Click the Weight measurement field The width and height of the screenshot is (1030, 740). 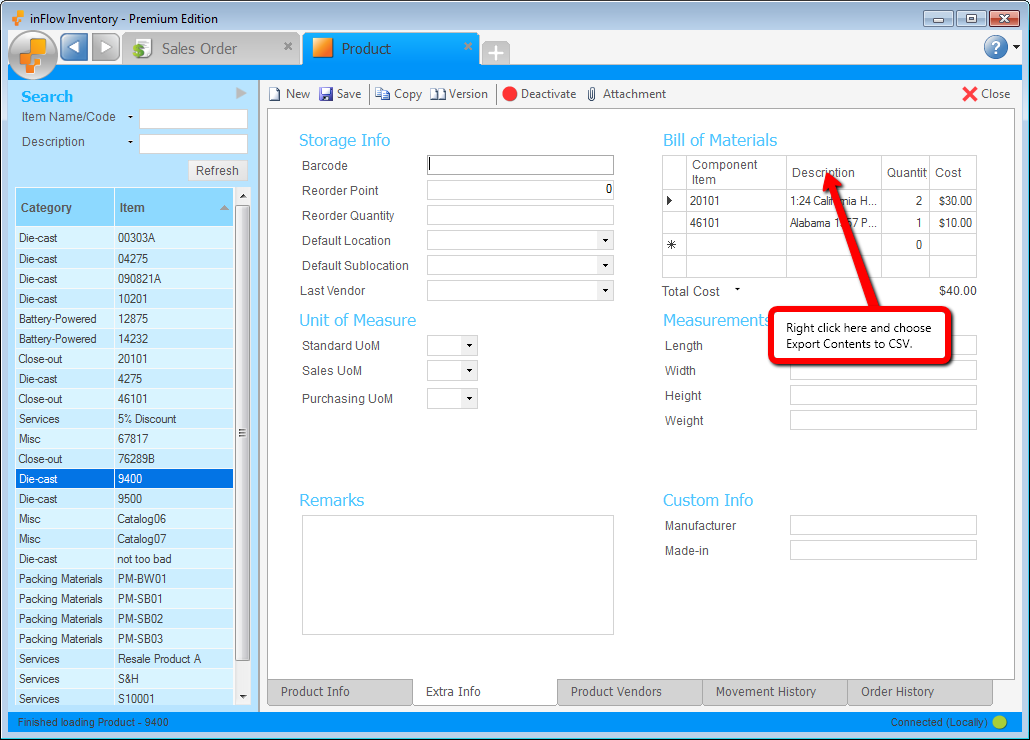coord(884,420)
